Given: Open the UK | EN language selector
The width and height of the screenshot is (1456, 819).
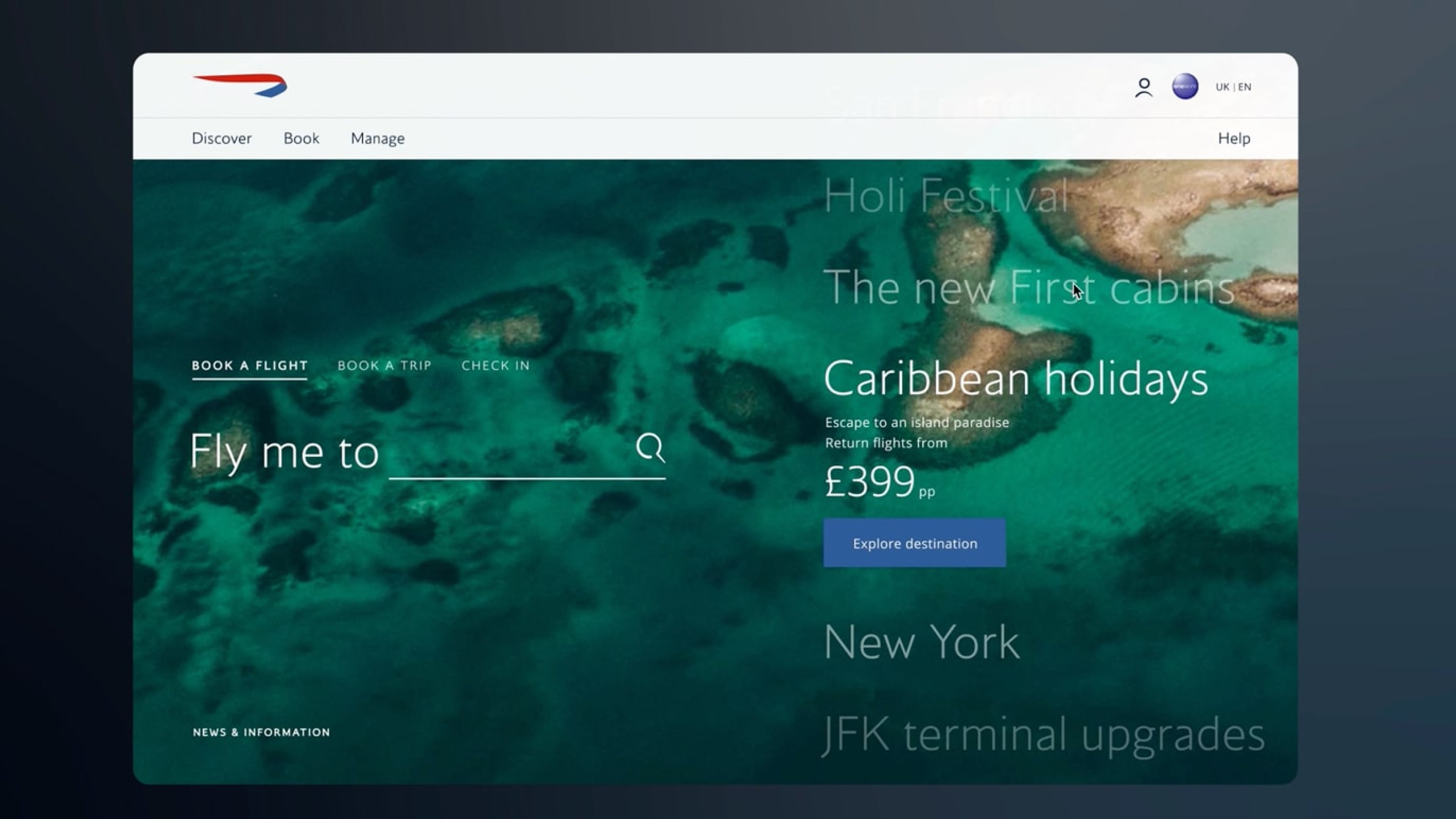Looking at the screenshot, I should (x=1233, y=87).
